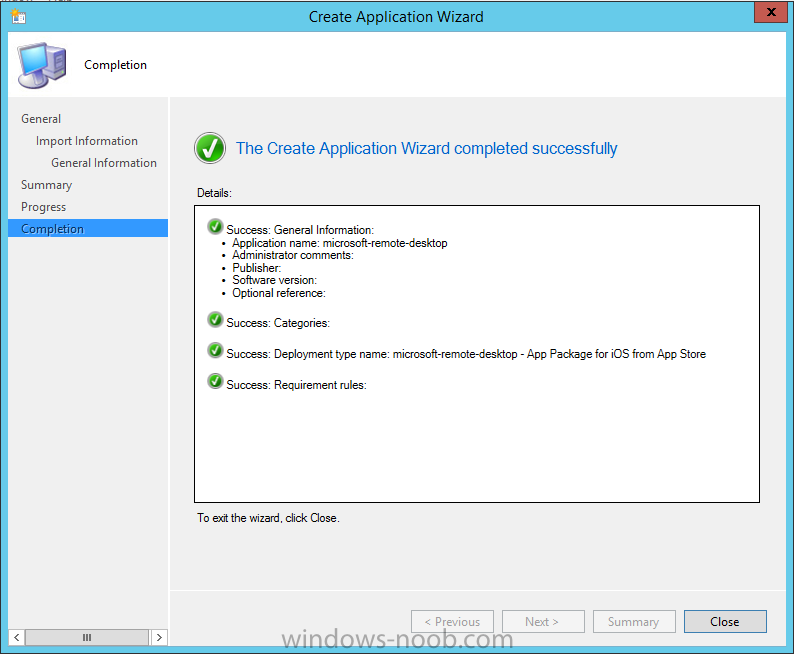Image resolution: width=794 pixels, height=654 pixels.
Task: Click the Previous button
Action: [452, 621]
